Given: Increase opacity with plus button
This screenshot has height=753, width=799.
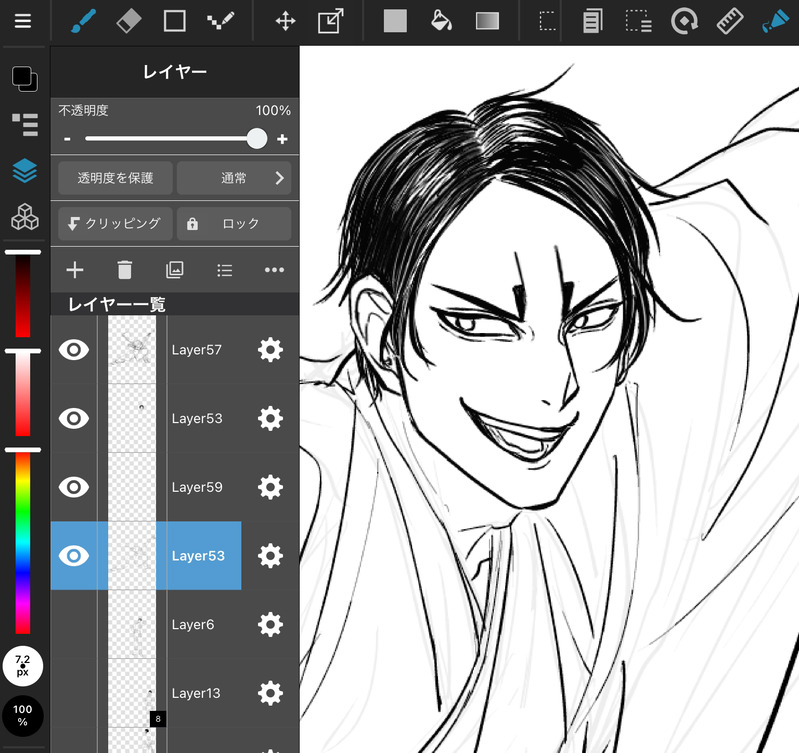Looking at the screenshot, I should tap(282, 139).
